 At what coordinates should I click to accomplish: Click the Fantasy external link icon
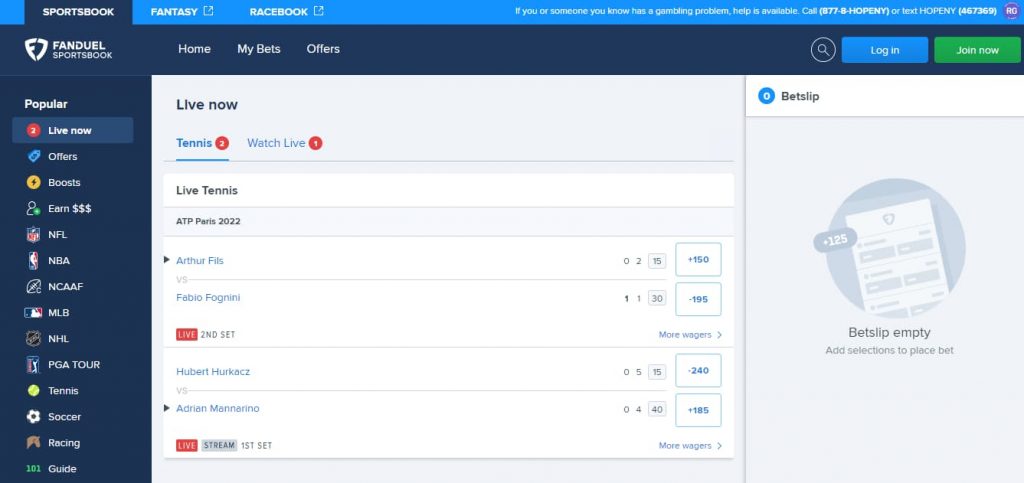[208, 11]
